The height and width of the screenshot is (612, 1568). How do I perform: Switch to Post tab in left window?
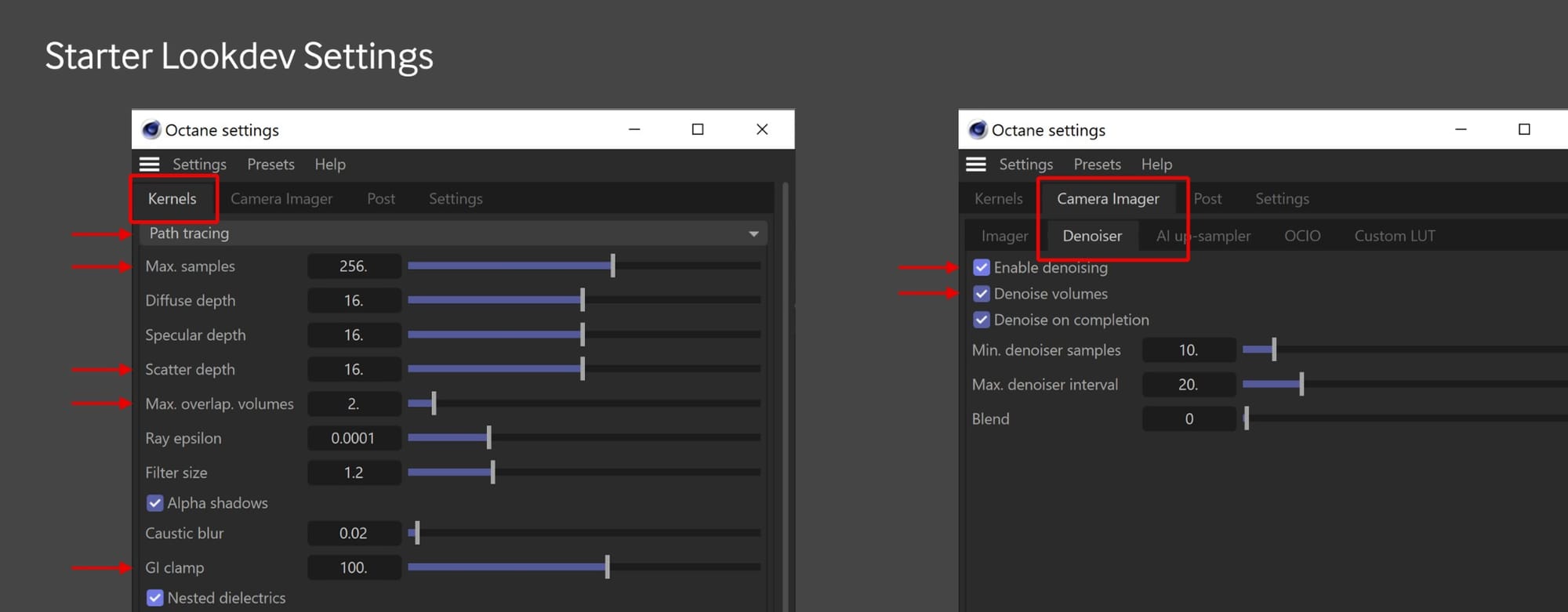(381, 199)
